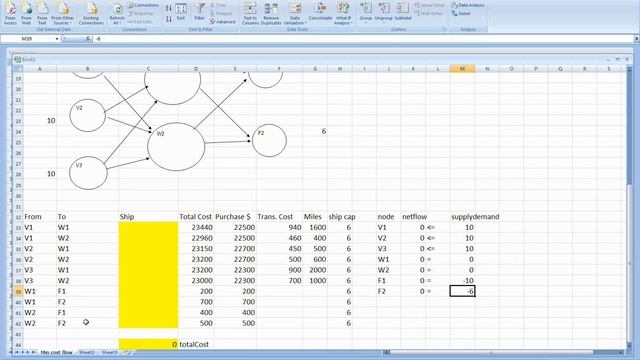
Task: Click the Name Box showing M39
Action: point(27,39)
